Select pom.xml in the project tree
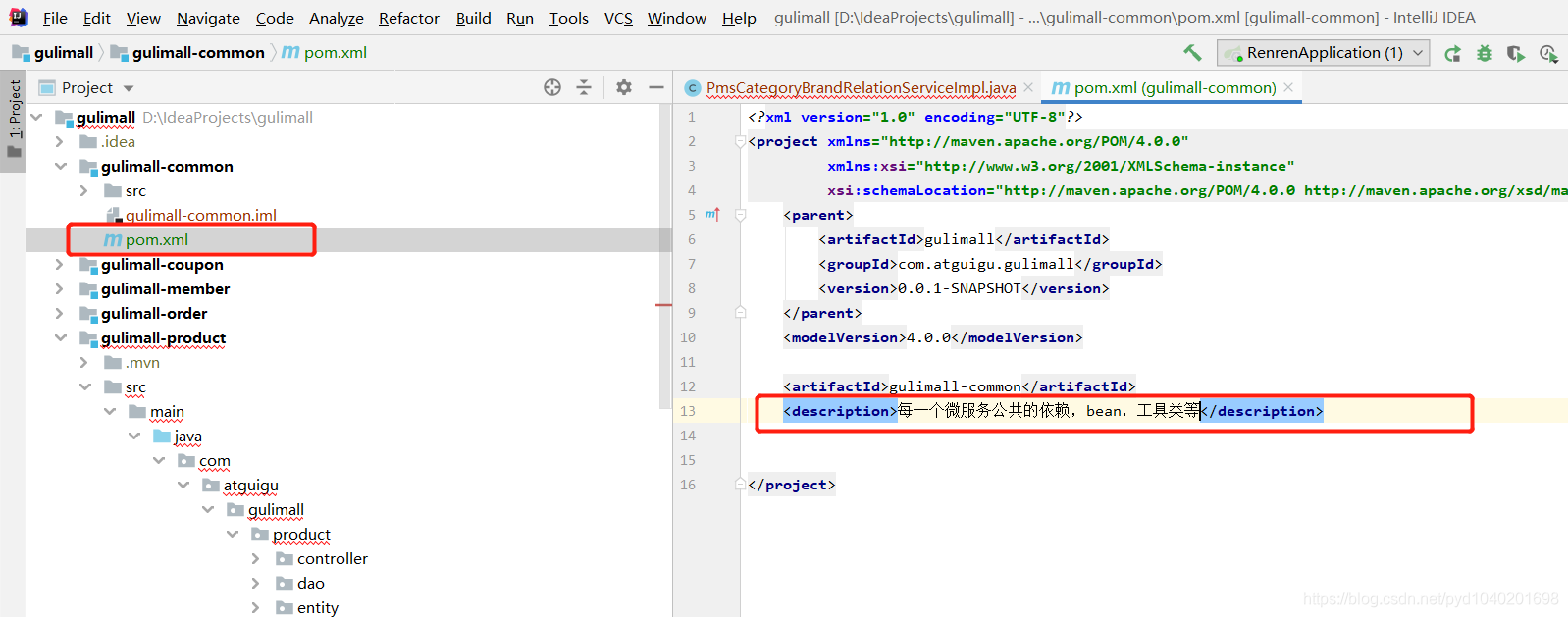 pos(156,239)
